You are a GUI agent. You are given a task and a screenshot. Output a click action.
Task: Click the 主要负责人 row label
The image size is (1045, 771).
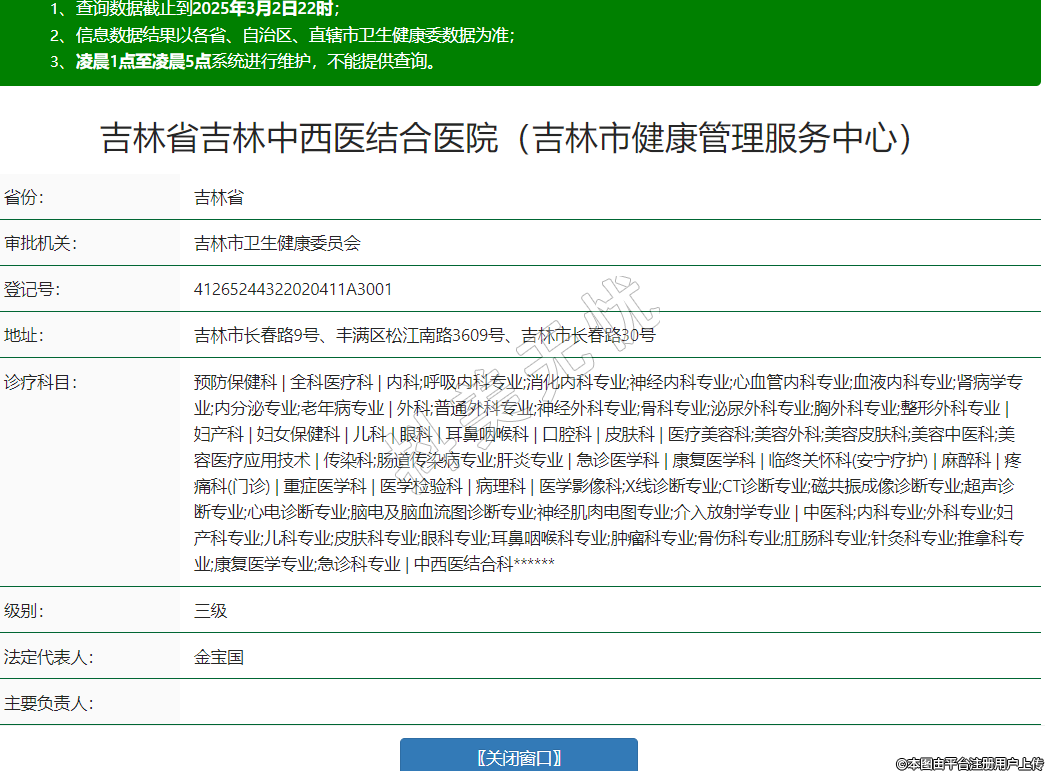[x=48, y=703]
